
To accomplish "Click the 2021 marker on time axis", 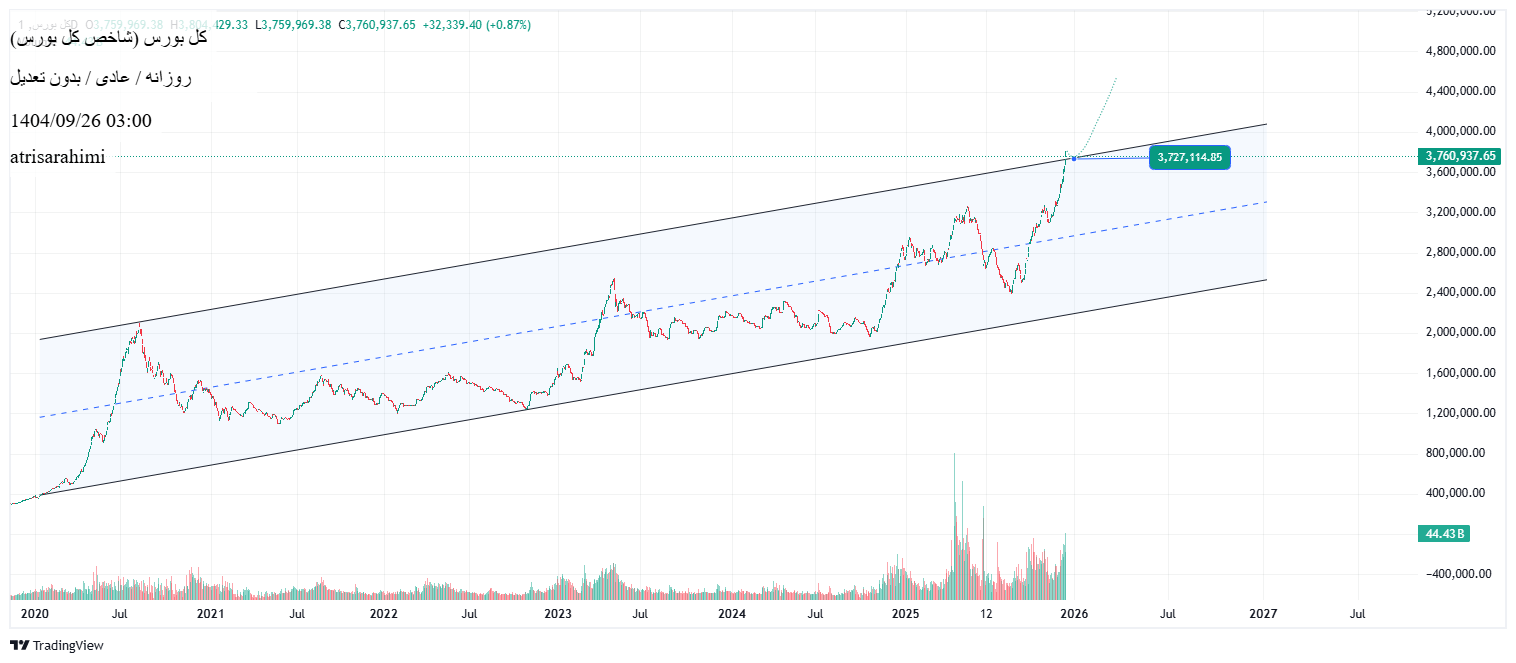I will click(x=209, y=613).
